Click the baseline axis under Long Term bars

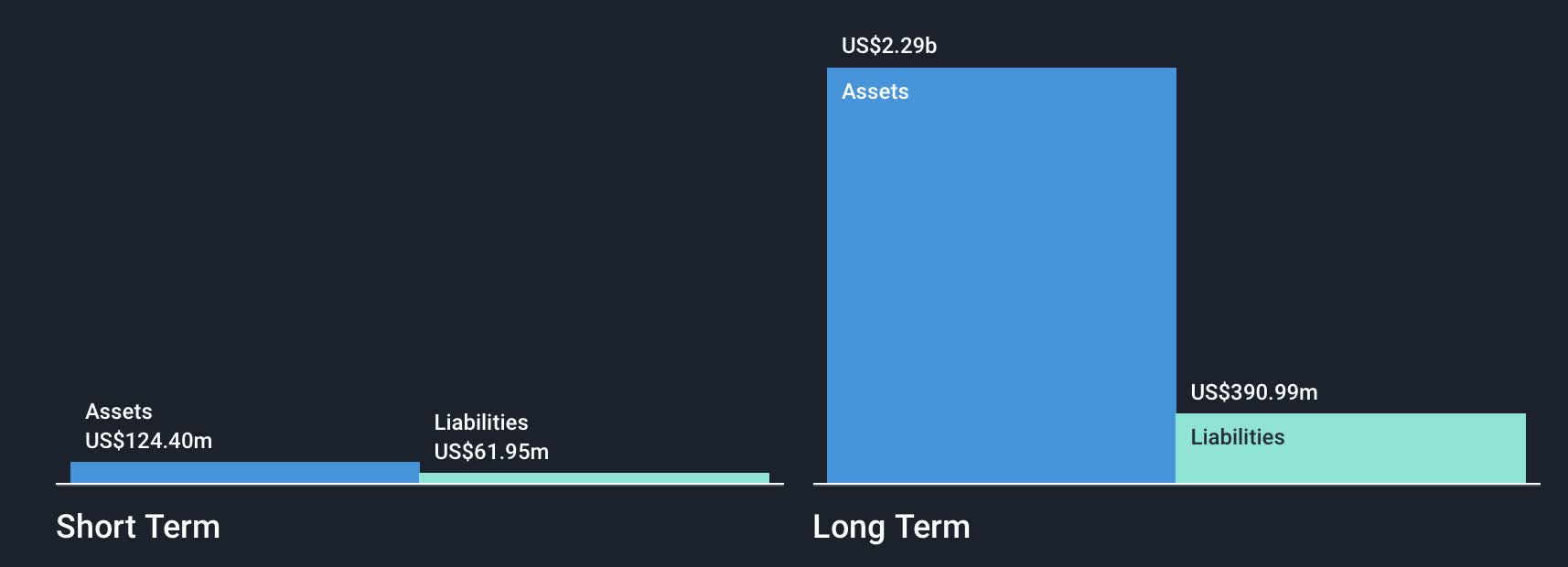[x=1176, y=484]
